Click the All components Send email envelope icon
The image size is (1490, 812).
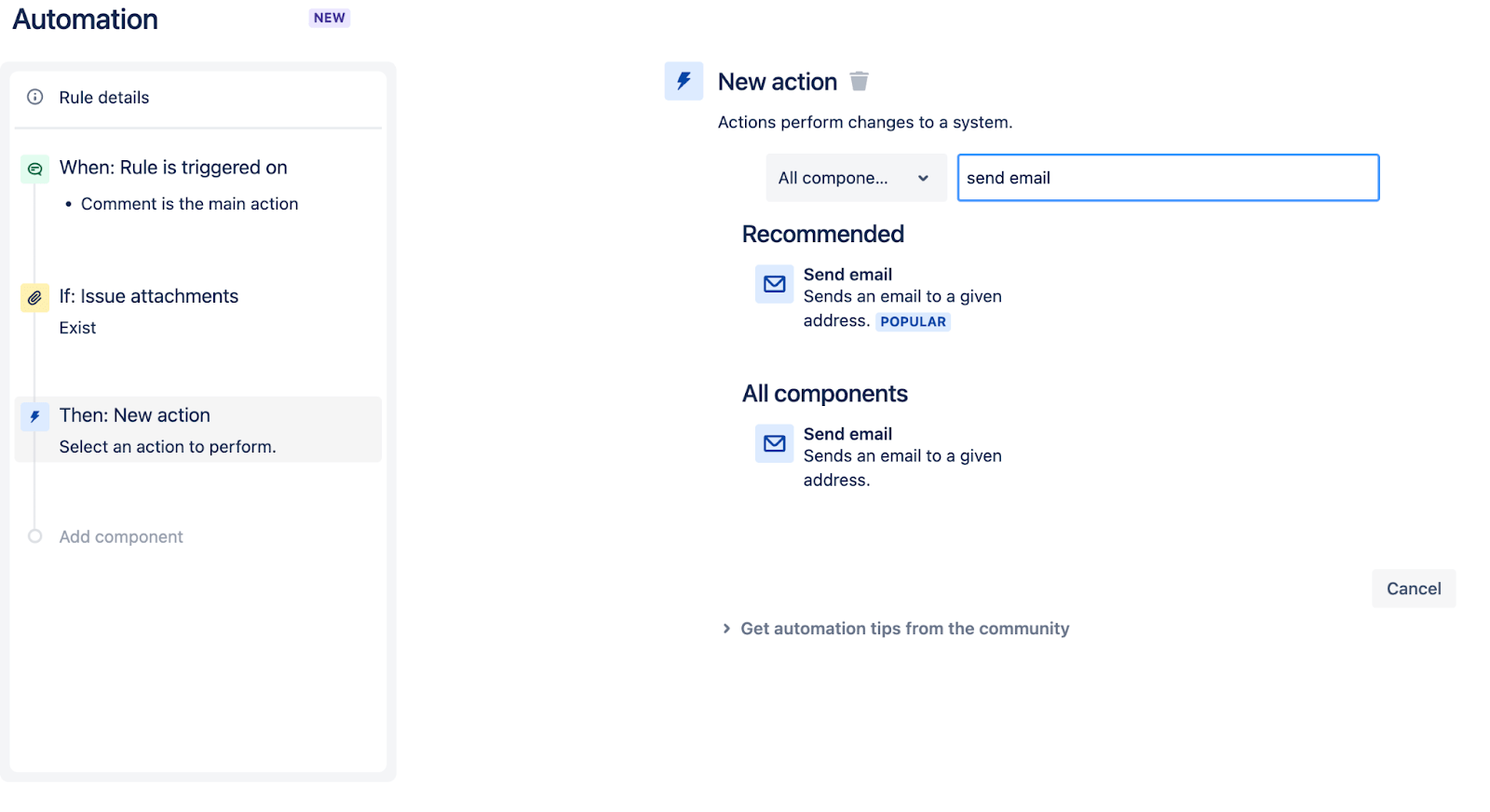pos(774,443)
